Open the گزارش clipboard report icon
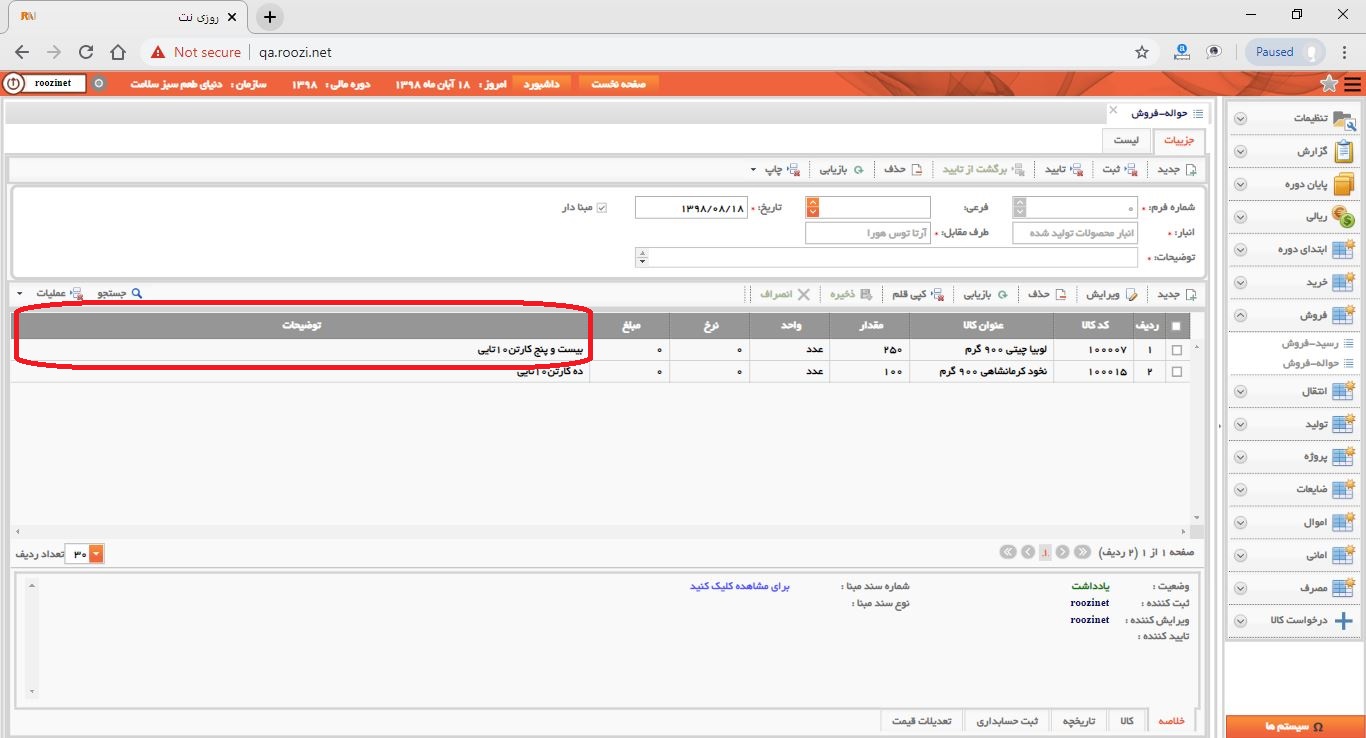The height and width of the screenshot is (738, 1366). pyautogui.click(x=1344, y=151)
